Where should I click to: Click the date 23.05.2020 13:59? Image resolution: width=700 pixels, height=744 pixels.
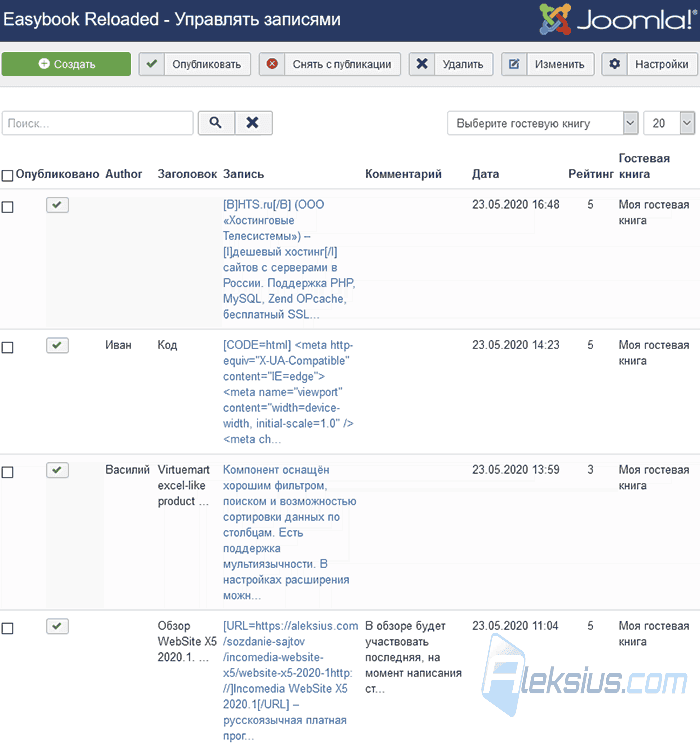tap(515, 470)
